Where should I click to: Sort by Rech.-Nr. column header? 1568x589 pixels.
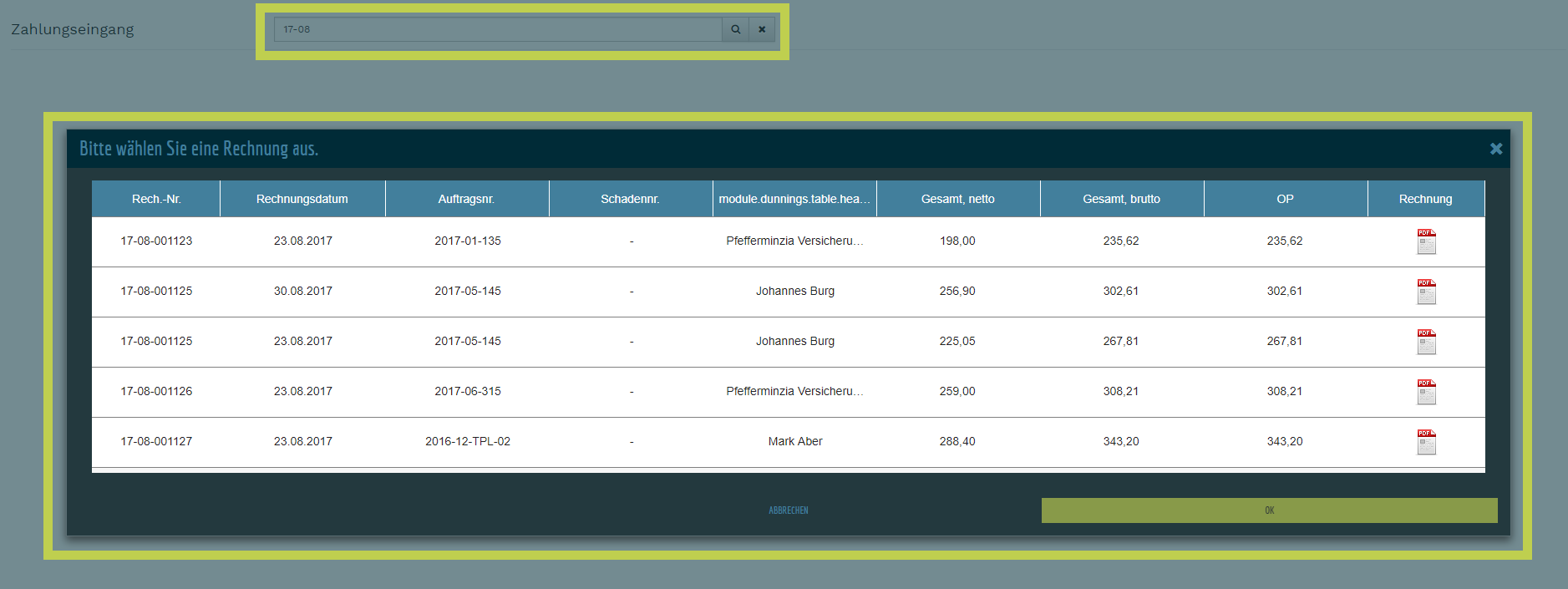(x=156, y=199)
